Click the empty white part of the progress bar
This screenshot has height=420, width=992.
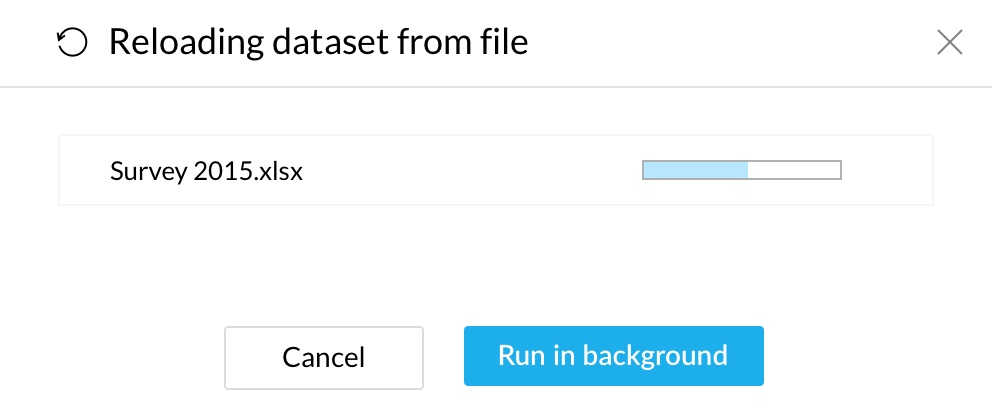[x=794, y=170]
